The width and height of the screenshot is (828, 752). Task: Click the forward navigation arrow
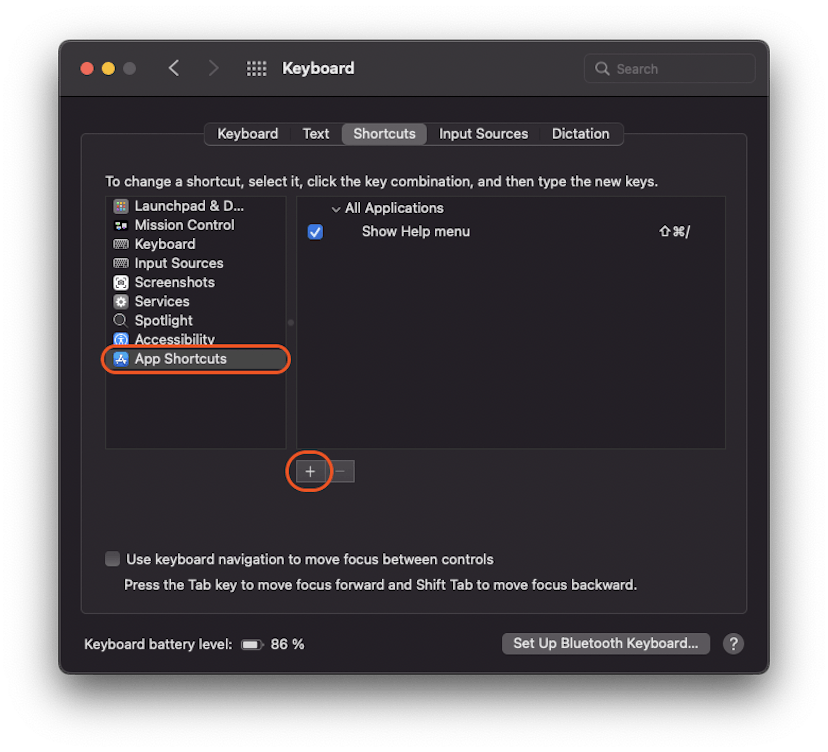213,68
